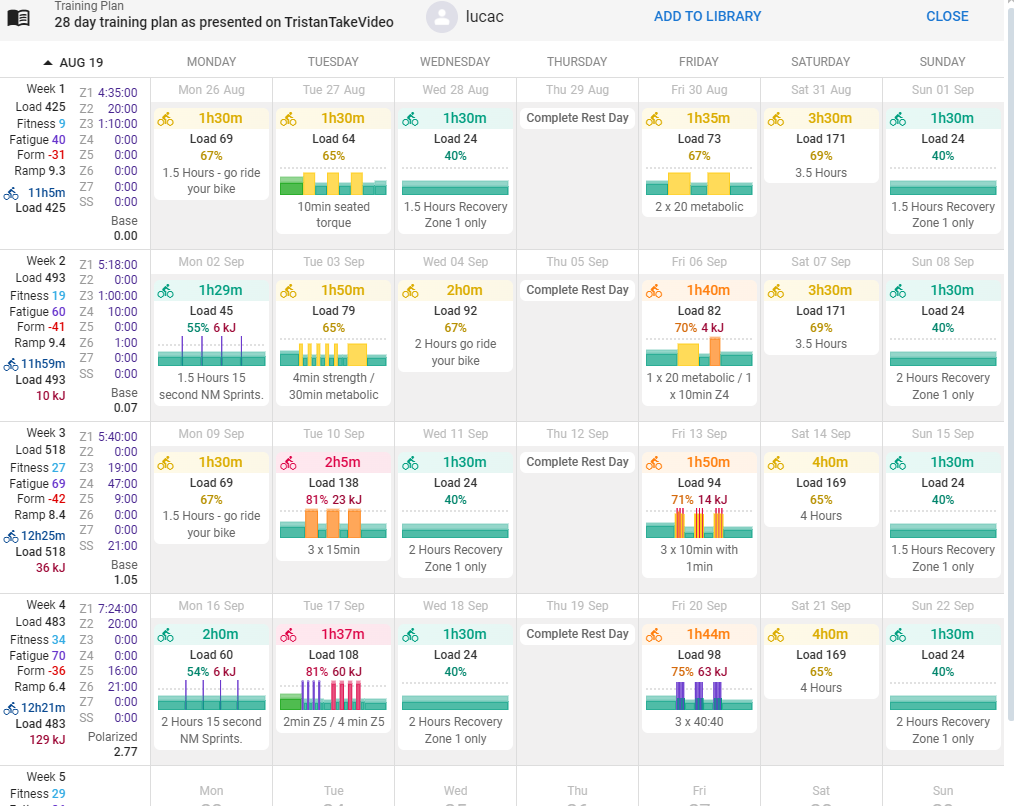Open Complete Rest Day on Thu 29 Aug
The height and width of the screenshot is (806, 1014).
pos(577,118)
